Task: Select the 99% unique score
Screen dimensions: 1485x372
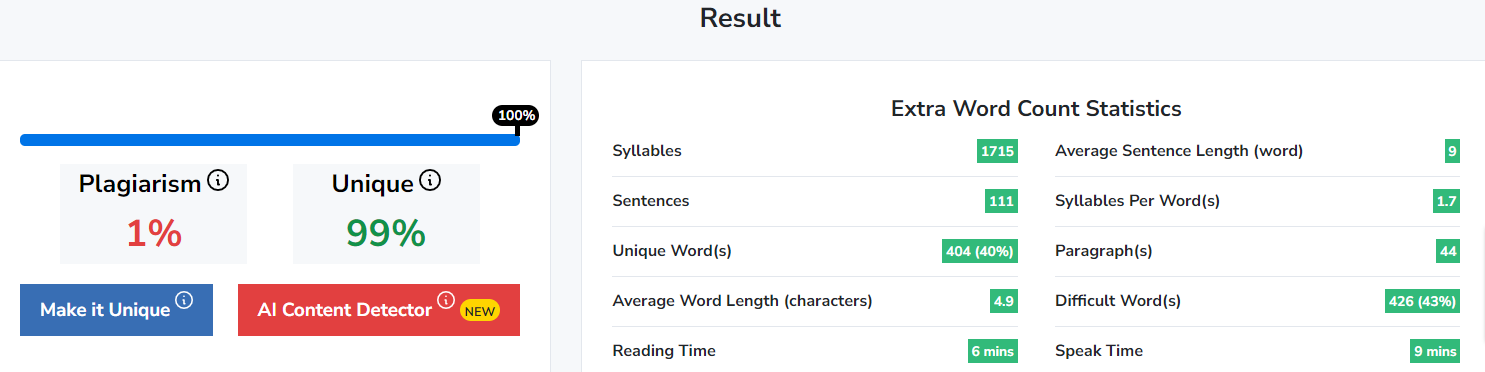Action: [386, 233]
